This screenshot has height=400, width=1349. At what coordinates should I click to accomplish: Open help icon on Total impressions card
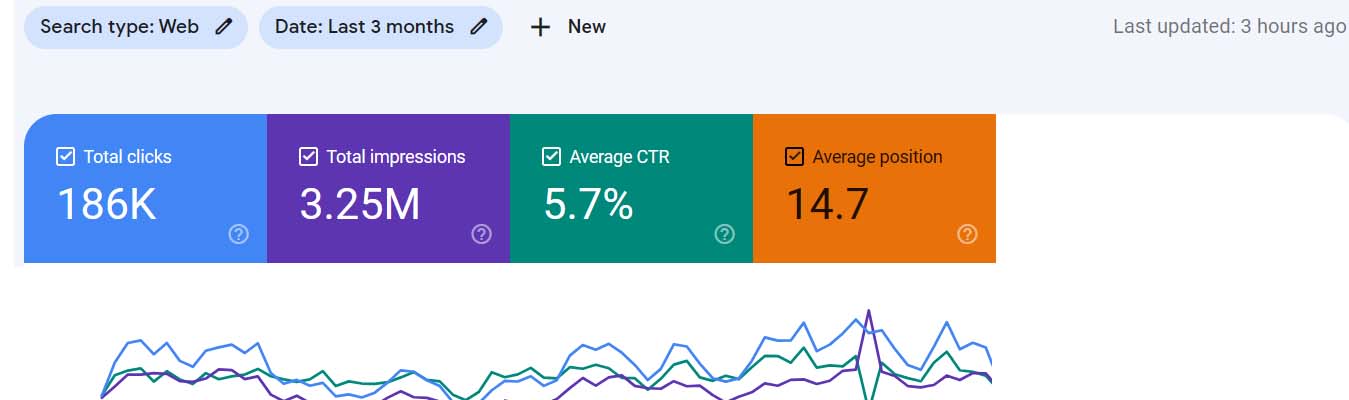(x=481, y=234)
